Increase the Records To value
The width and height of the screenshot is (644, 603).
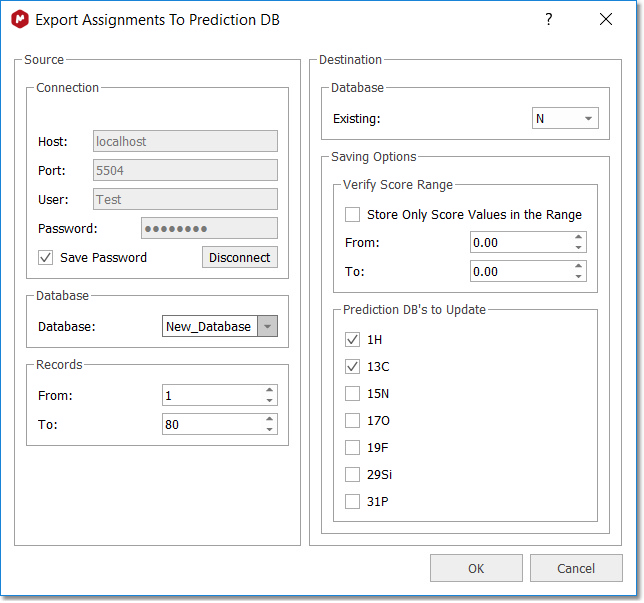pyautogui.click(x=269, y=419)
